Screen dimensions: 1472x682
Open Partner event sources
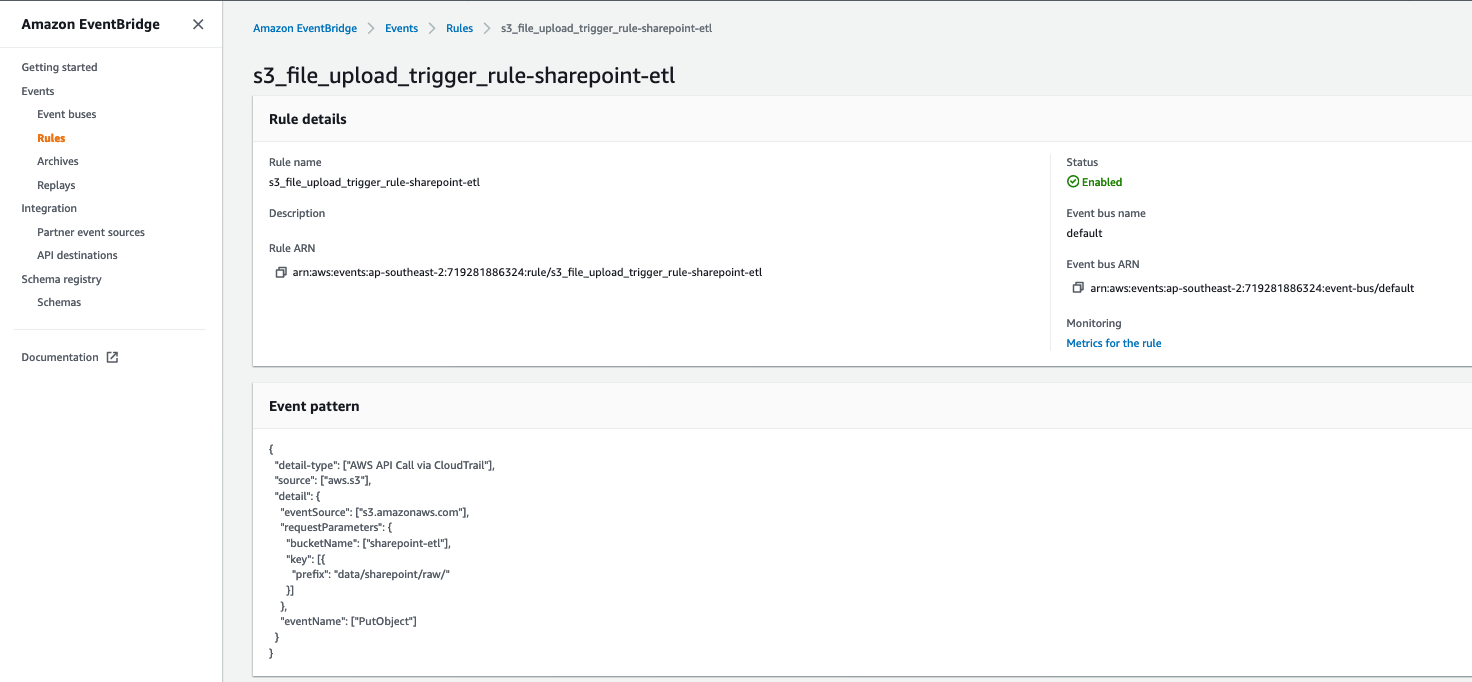pyautogui.click(x=91, y=232)
